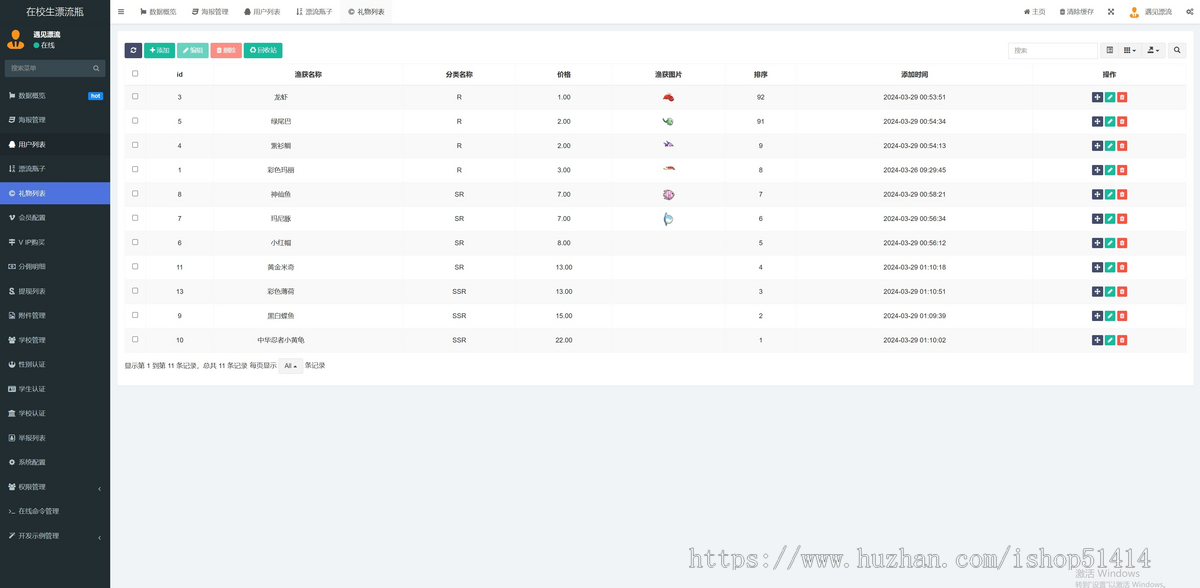Click the red 删除 delete toolbar button
The height and width of the screenshot is (588, 1200).
[226, 50]
